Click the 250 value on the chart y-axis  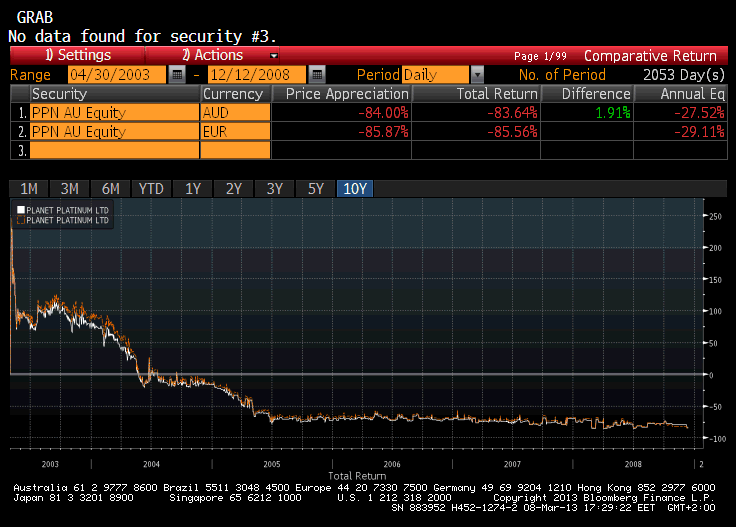715,216
